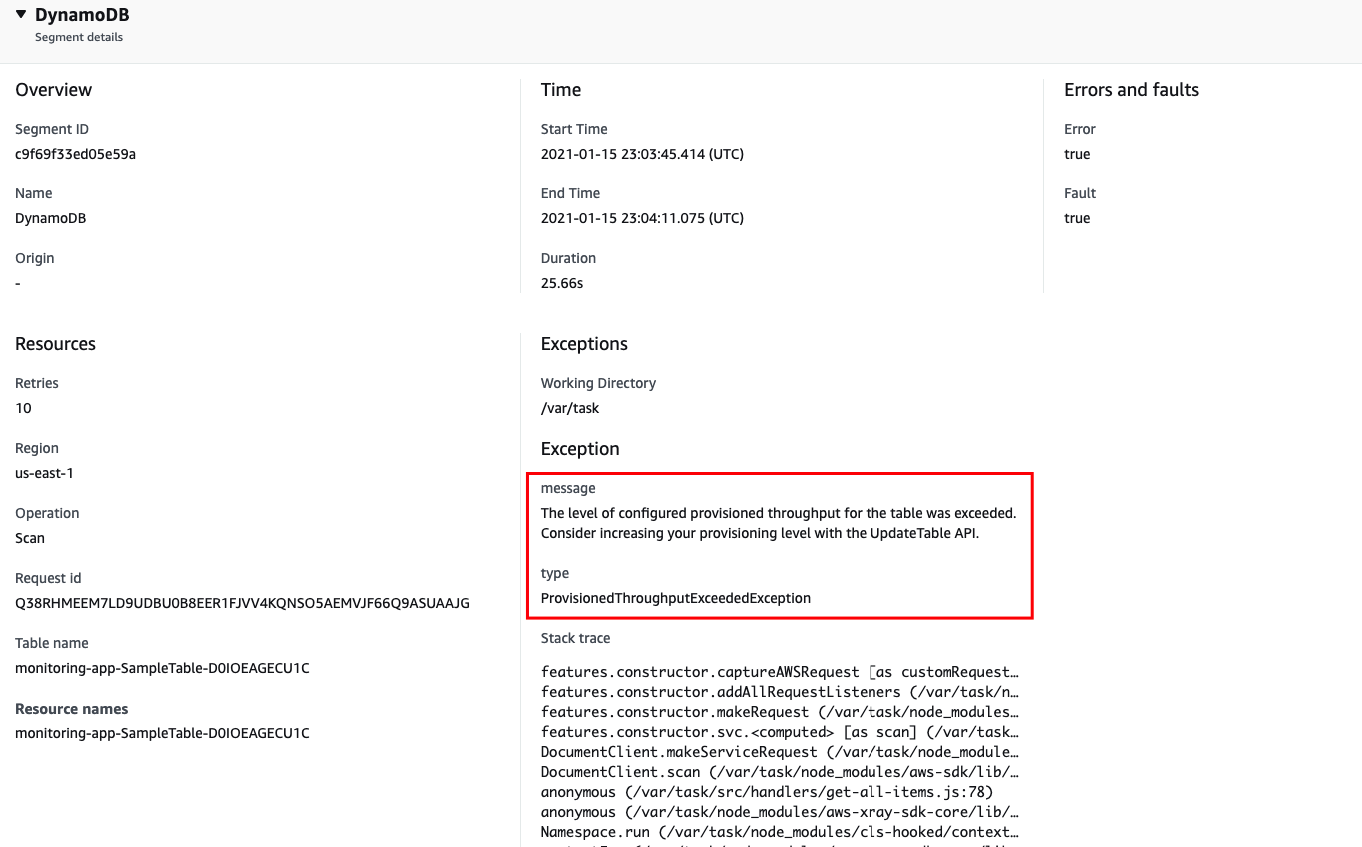Select the features.constructor.makeRequest stack trace line
1362x847 pixels.
[780, 712]
